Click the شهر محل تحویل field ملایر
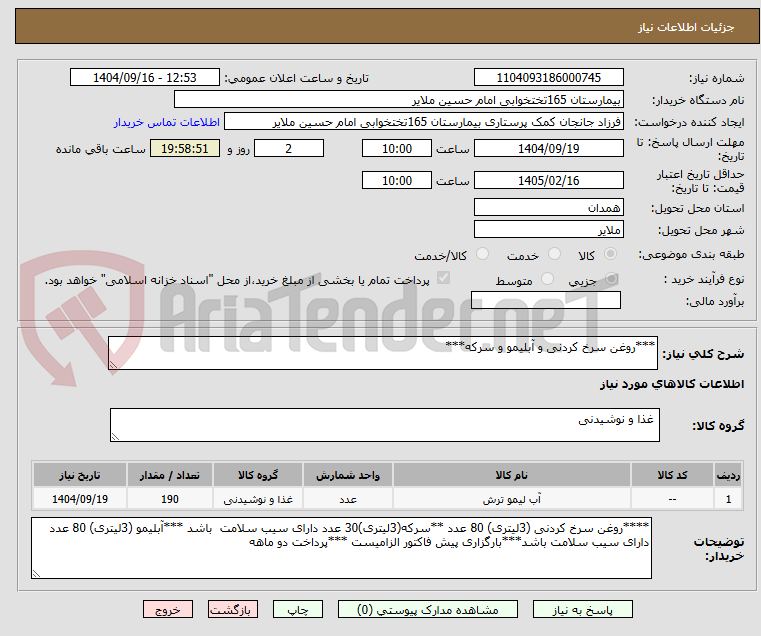The image size is (761, 636). [x=548, y=229]
